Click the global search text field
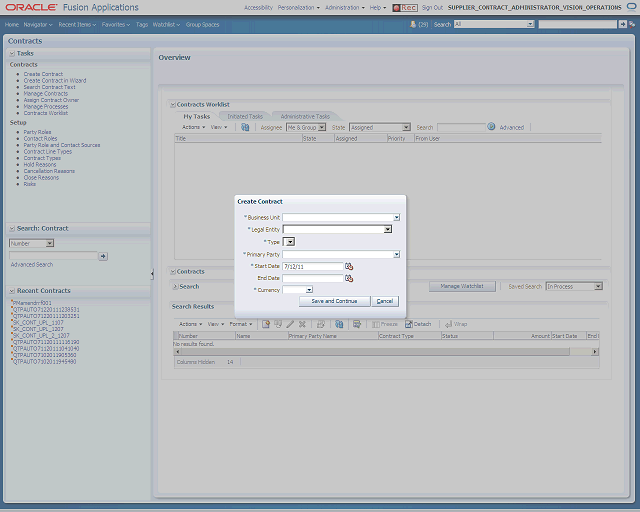 578,24
